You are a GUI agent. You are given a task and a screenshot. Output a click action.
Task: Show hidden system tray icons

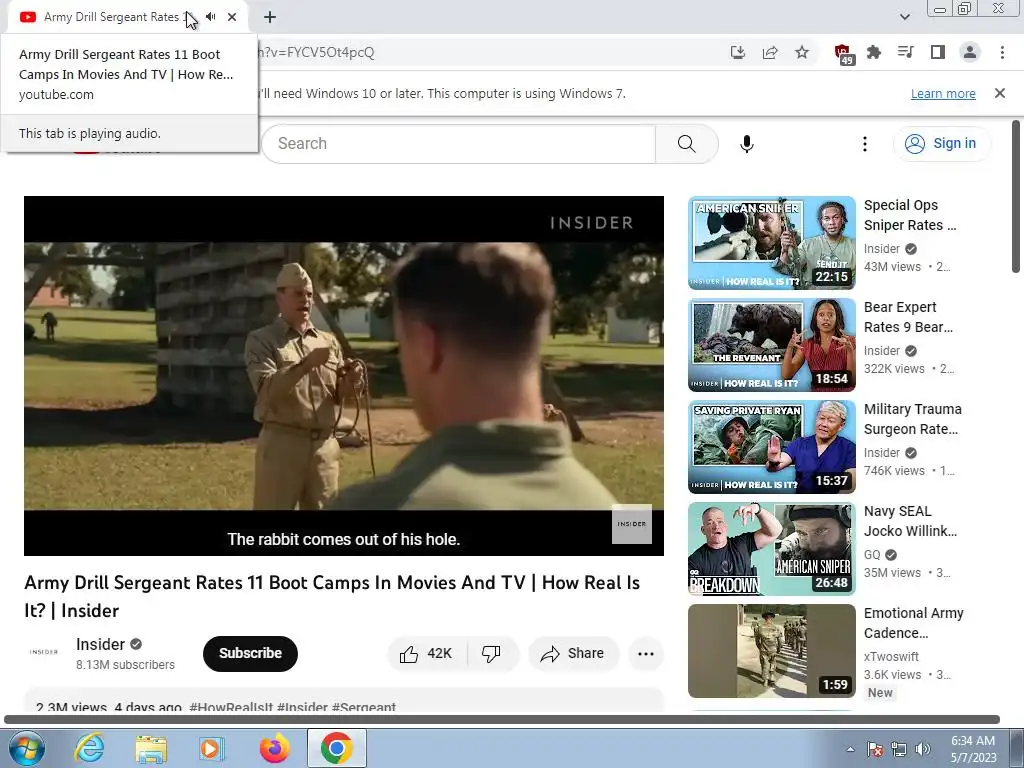pyautogui.click(x=850, y=749)
